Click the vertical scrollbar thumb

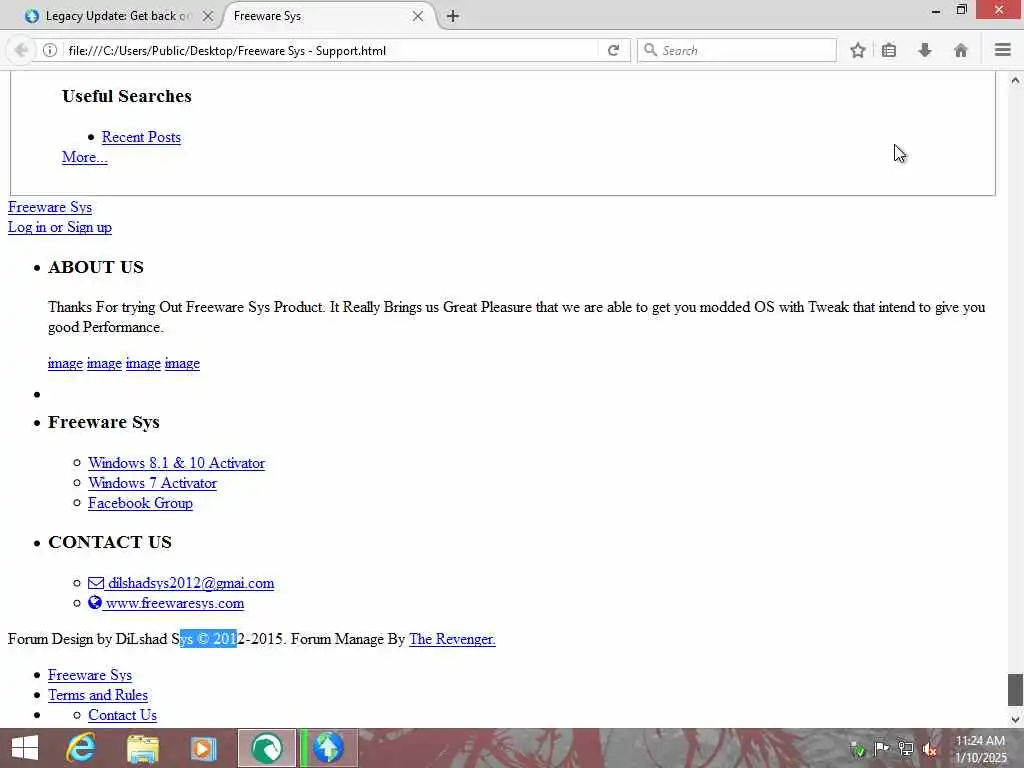coord(1015,690)
